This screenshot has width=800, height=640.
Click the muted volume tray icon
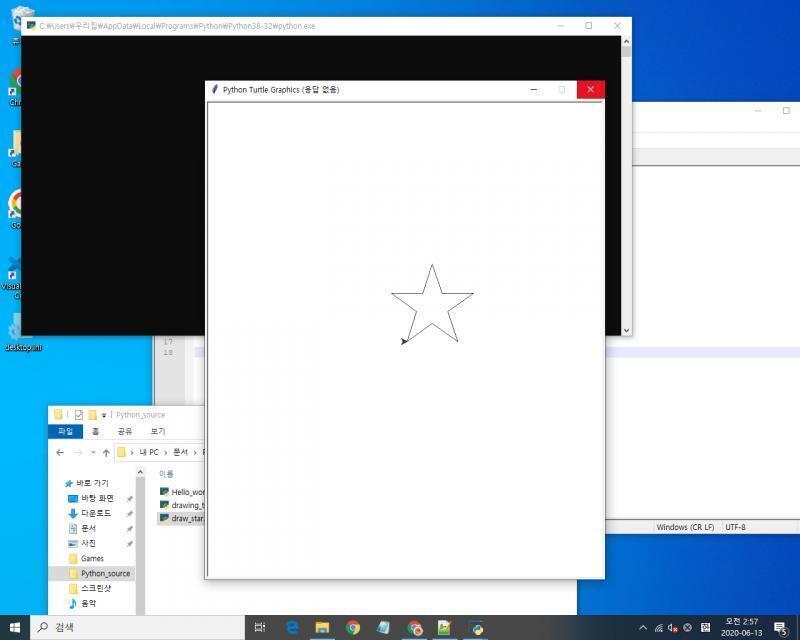[673, 628]
